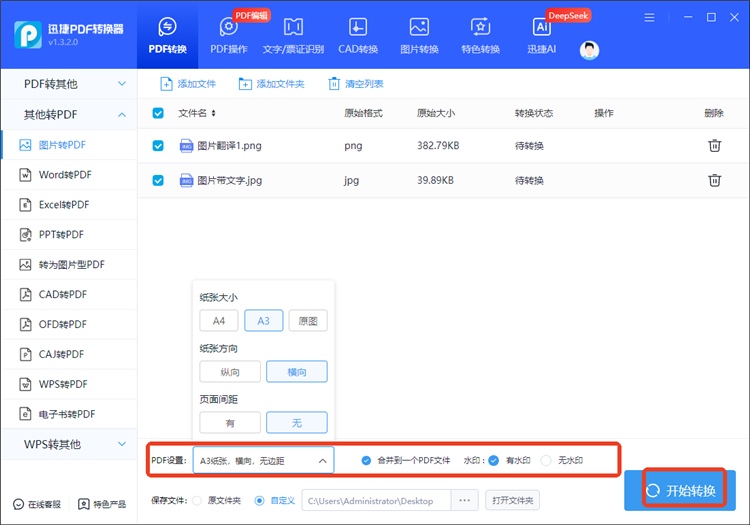750x525 pixels.
Task: Switch to the CAD转换 tab
Action: coord(358,35)
